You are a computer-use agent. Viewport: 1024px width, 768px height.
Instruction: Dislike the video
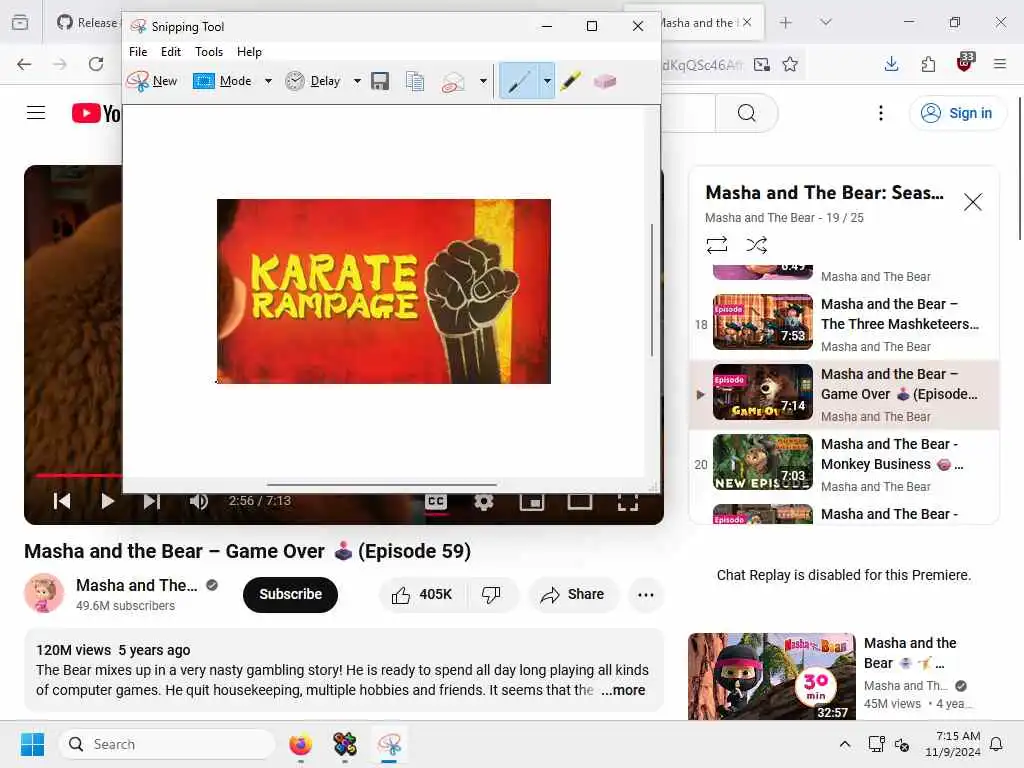(x=491, y=594)
